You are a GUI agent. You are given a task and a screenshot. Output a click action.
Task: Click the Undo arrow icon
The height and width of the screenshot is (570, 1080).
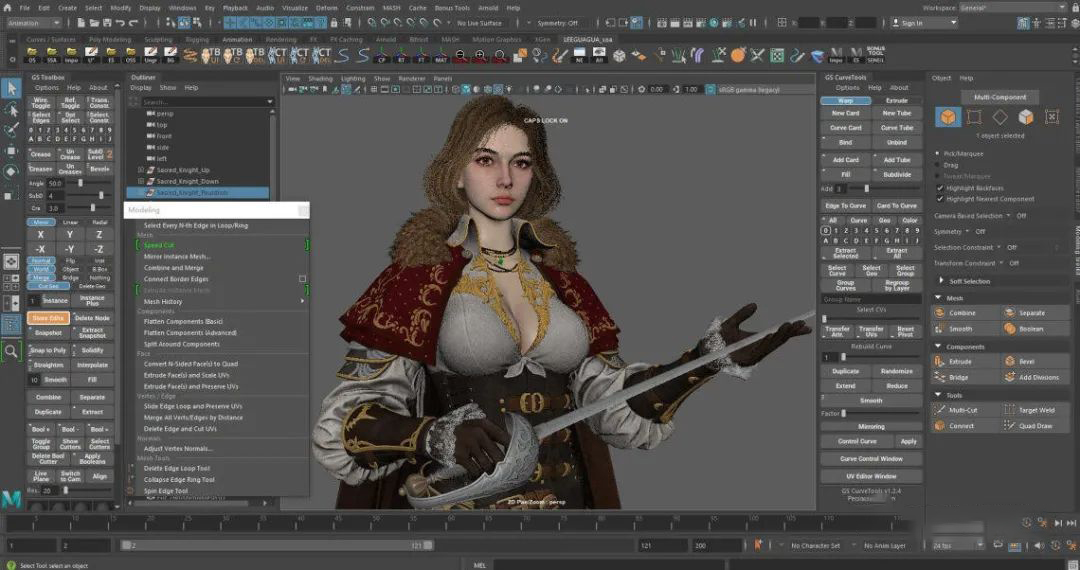tap(121, 23)
